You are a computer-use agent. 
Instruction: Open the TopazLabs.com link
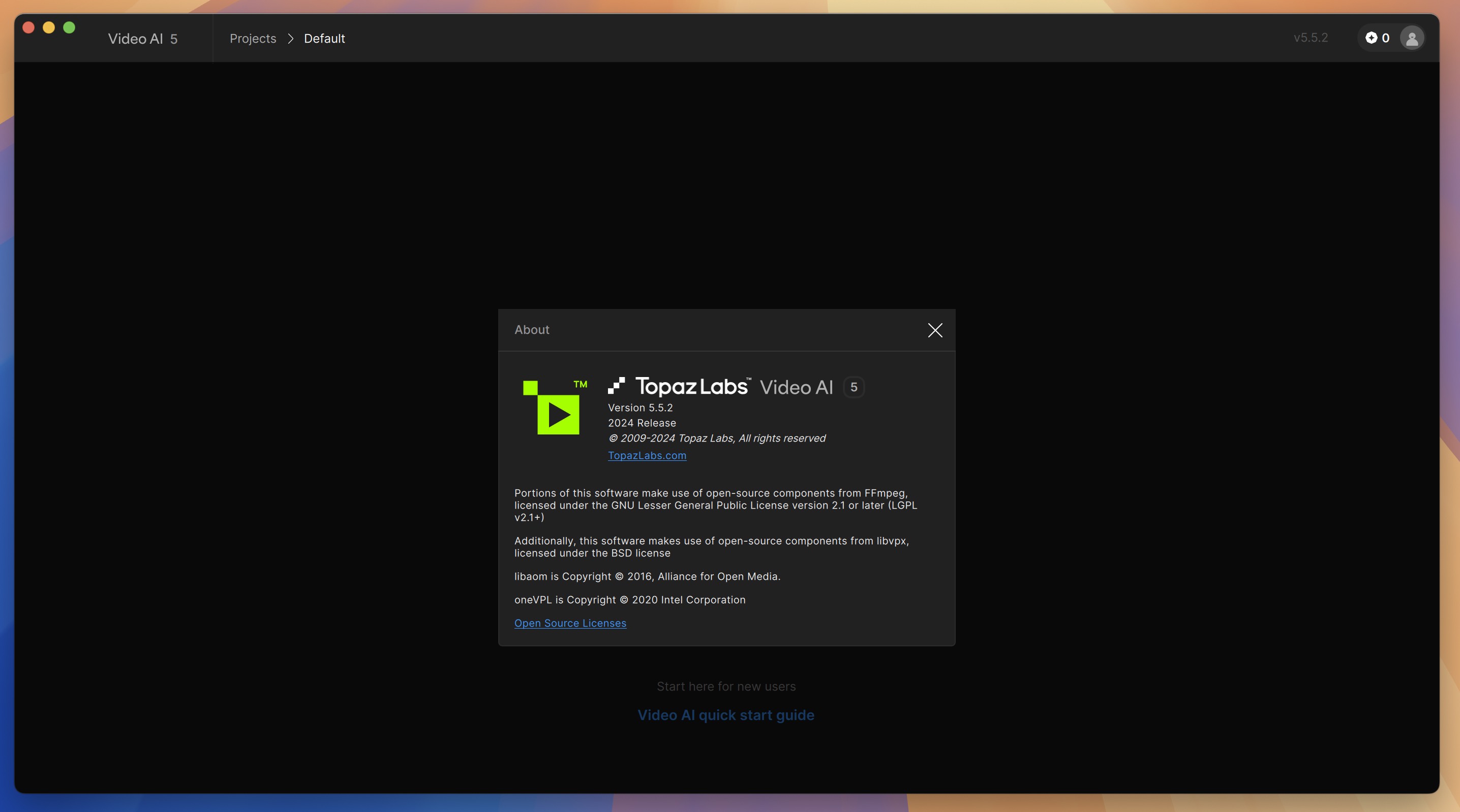647,456
